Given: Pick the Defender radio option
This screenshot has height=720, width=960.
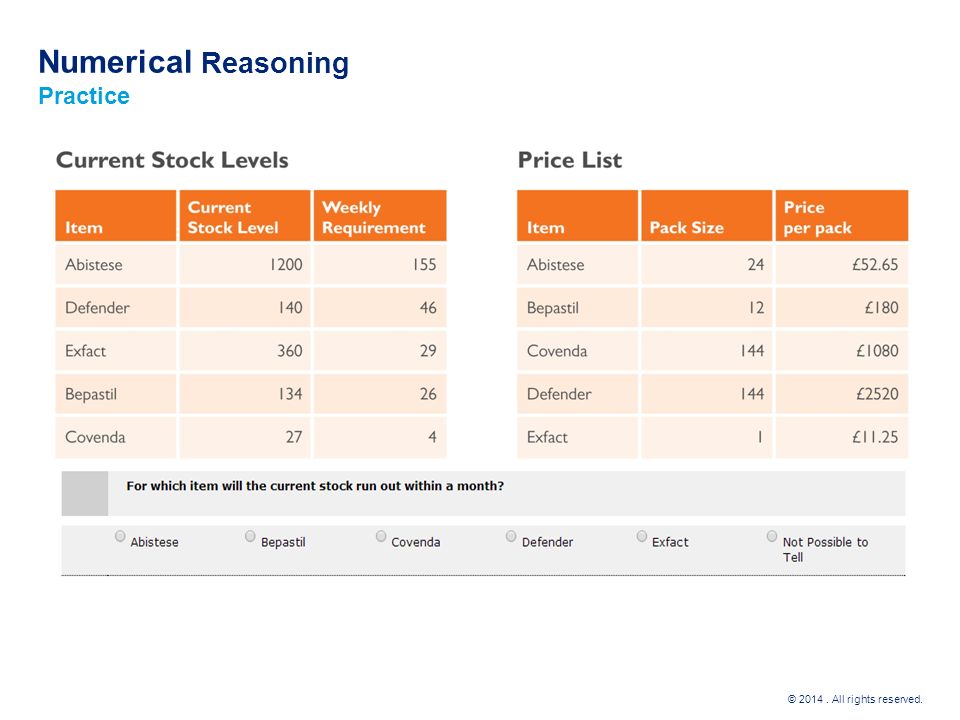Looking at the screenshot, I should point(511,536).
